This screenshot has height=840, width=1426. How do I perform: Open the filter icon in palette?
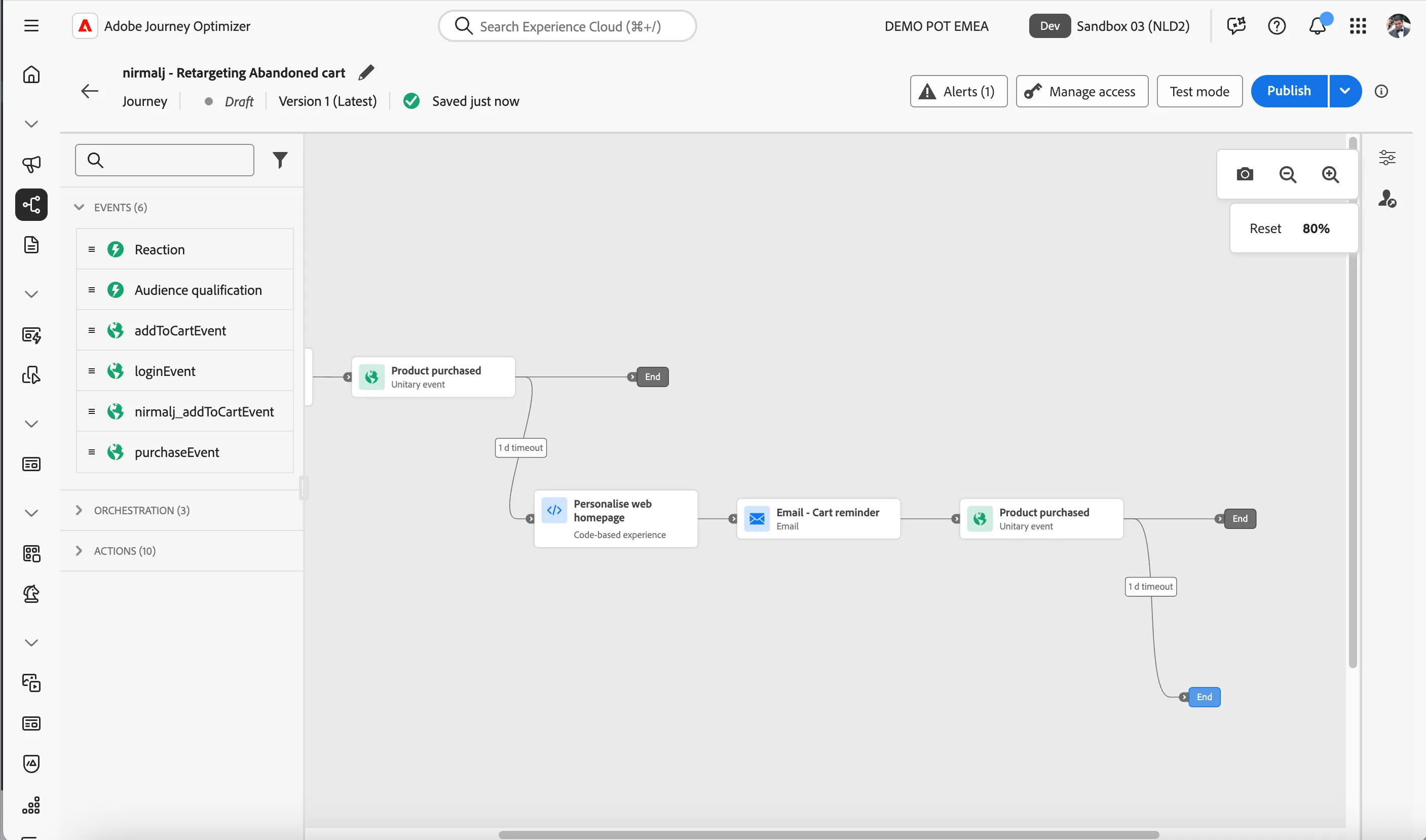coord(280,160)
